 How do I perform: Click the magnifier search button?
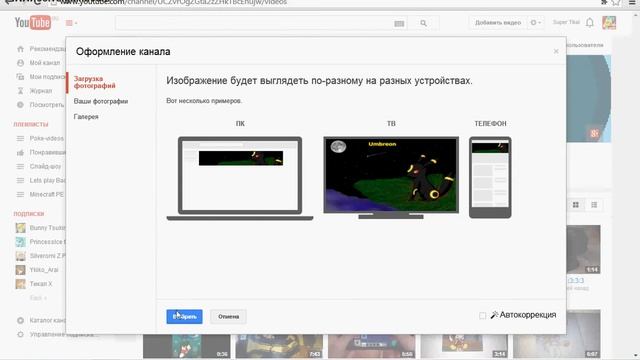(424, 23)
